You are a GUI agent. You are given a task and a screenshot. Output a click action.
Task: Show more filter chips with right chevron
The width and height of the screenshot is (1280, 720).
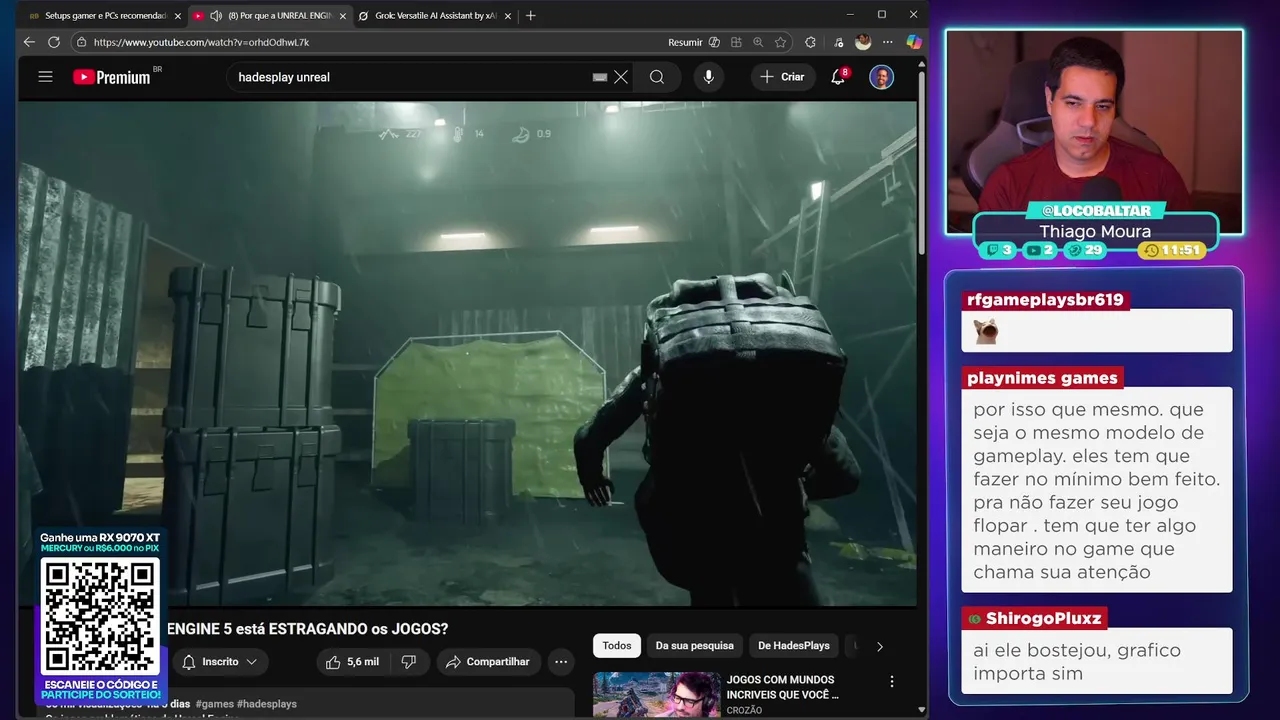880,646
